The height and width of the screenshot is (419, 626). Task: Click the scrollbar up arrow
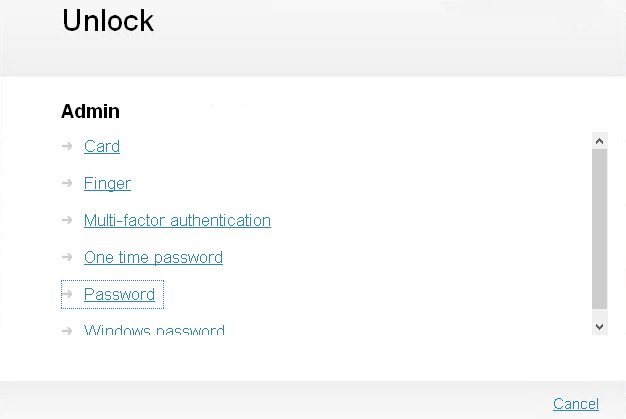click(x=599, y=141)
